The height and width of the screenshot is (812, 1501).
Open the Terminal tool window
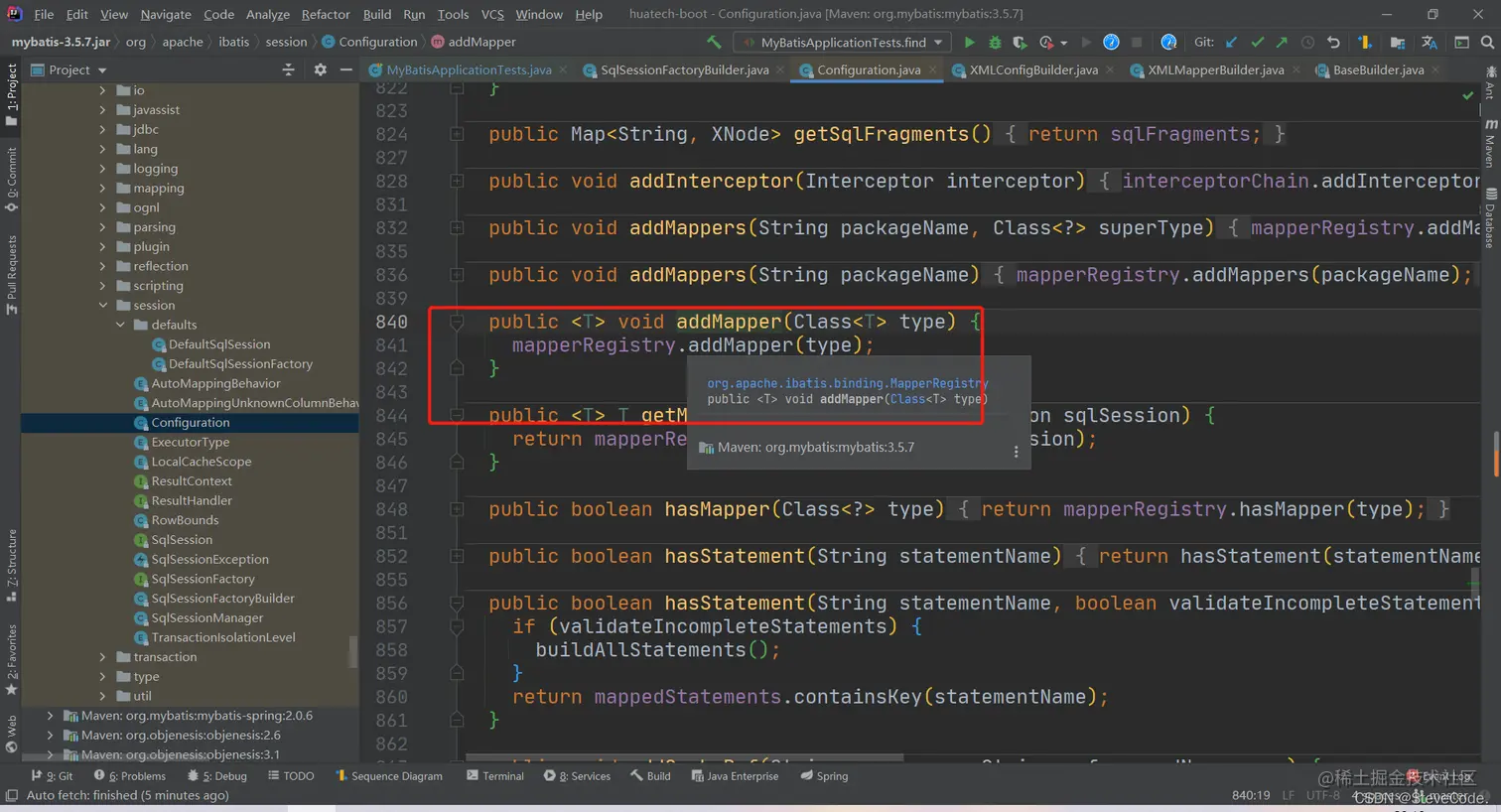click(494, 776)
